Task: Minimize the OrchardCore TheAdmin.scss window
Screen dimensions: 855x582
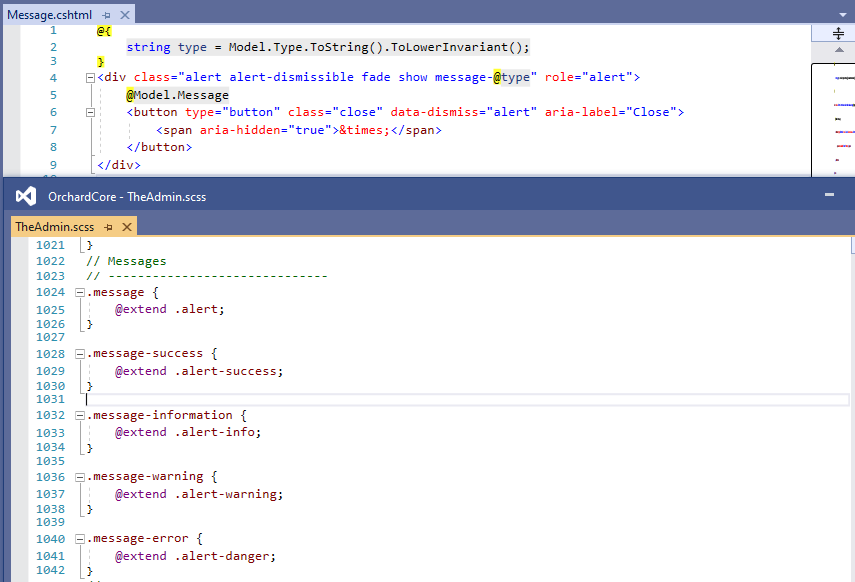Action: click(829, 195)
